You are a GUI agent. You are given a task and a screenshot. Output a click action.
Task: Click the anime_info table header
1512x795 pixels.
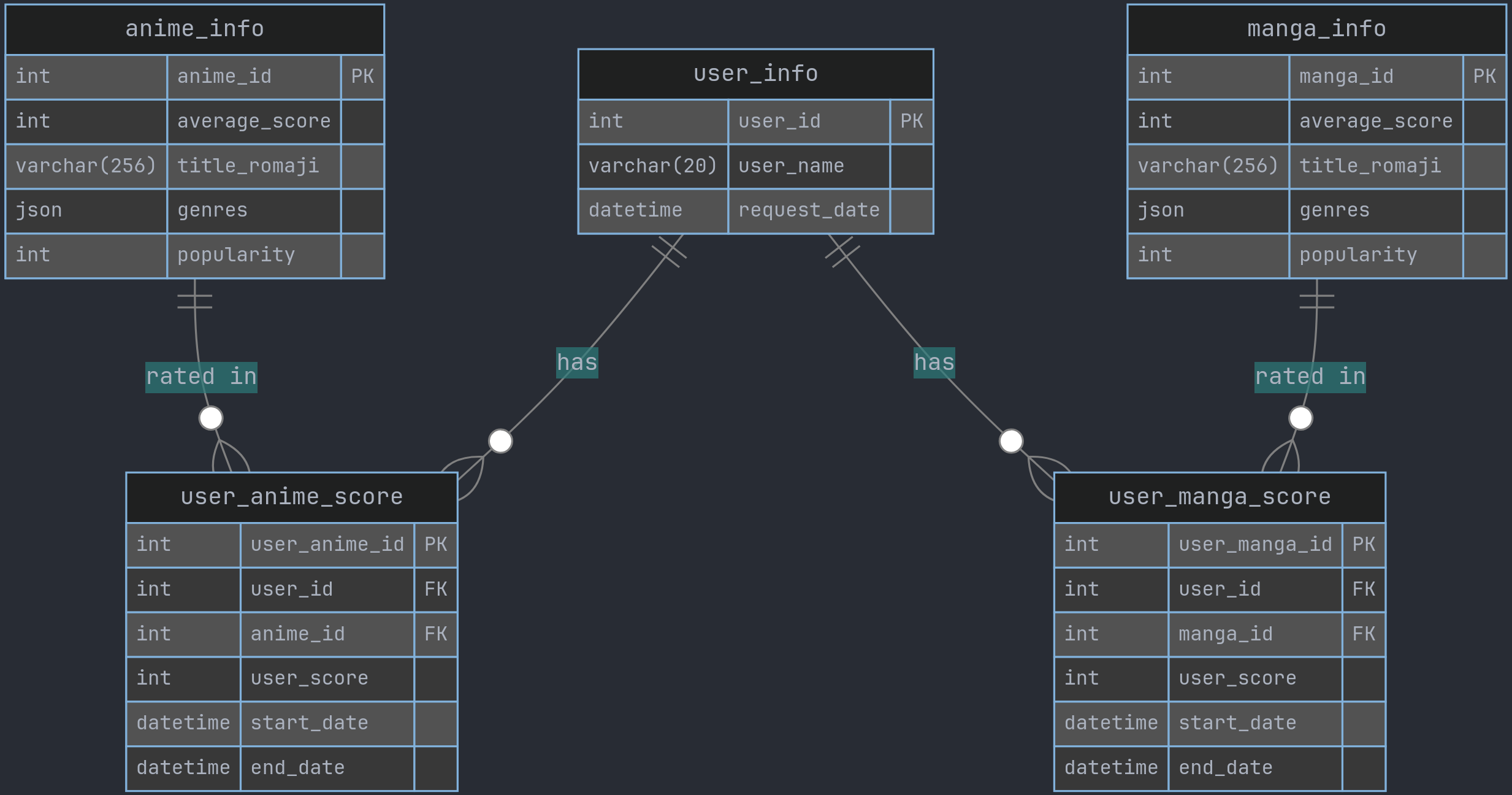pos(194,29)
